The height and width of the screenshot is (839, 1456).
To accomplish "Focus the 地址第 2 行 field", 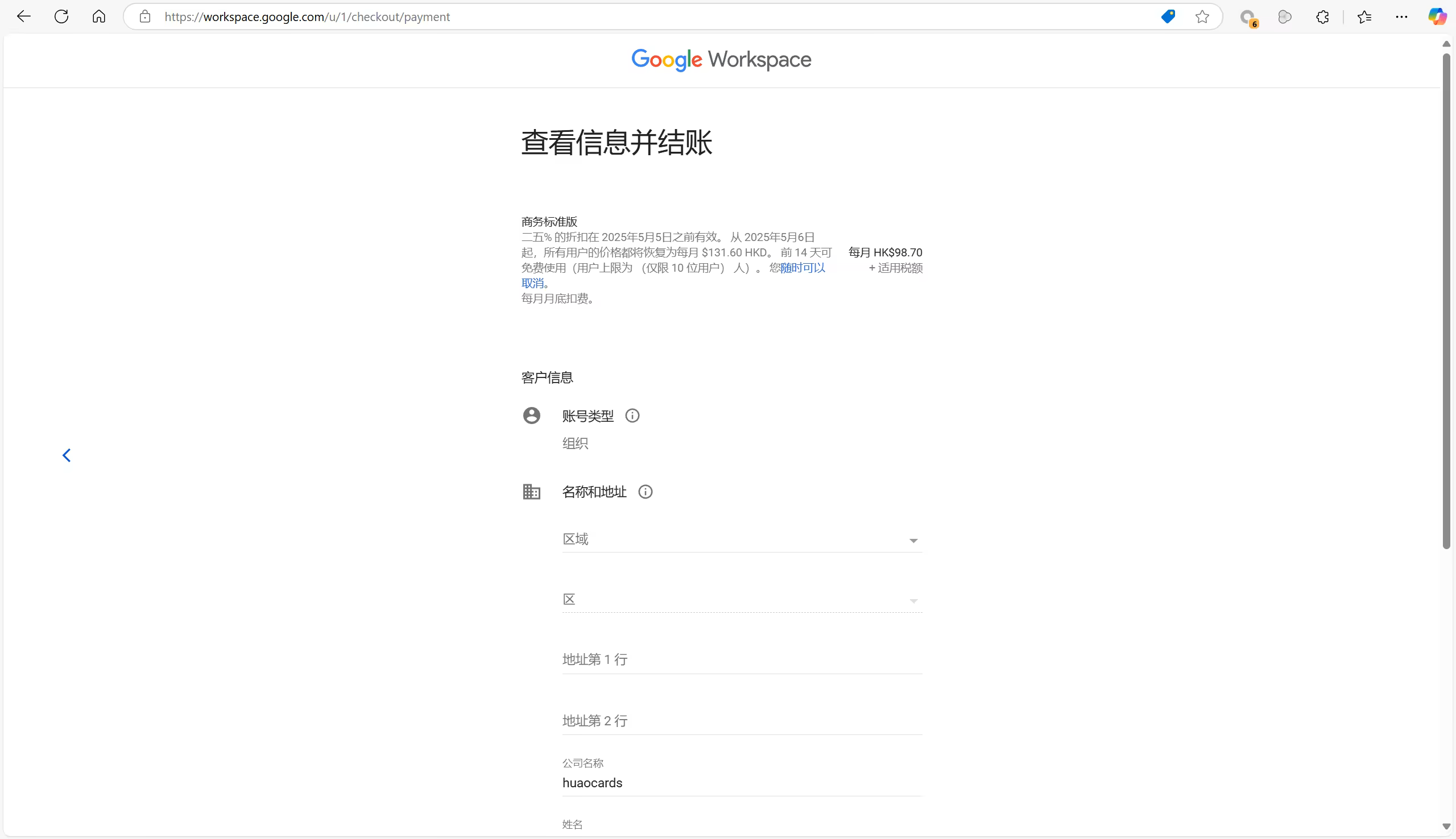I will click(741, 721).
